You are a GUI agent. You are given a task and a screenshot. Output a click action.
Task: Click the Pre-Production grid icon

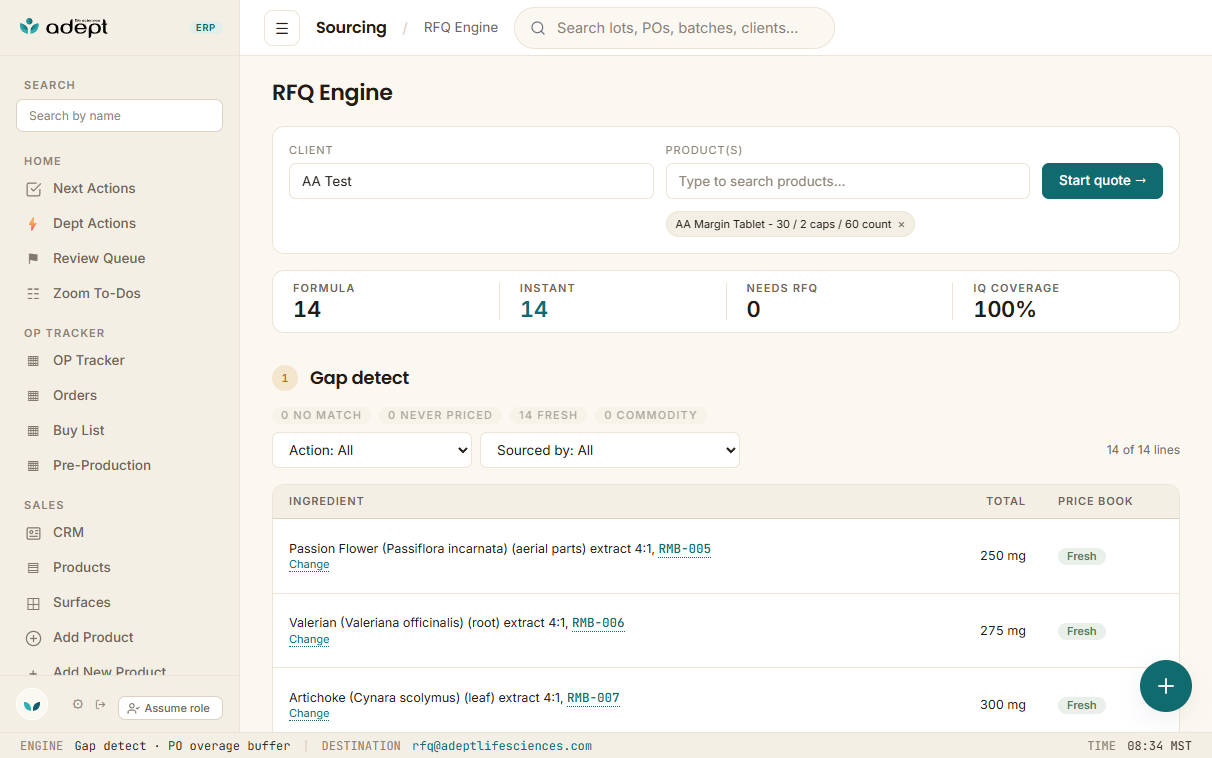tap(34, 466)
